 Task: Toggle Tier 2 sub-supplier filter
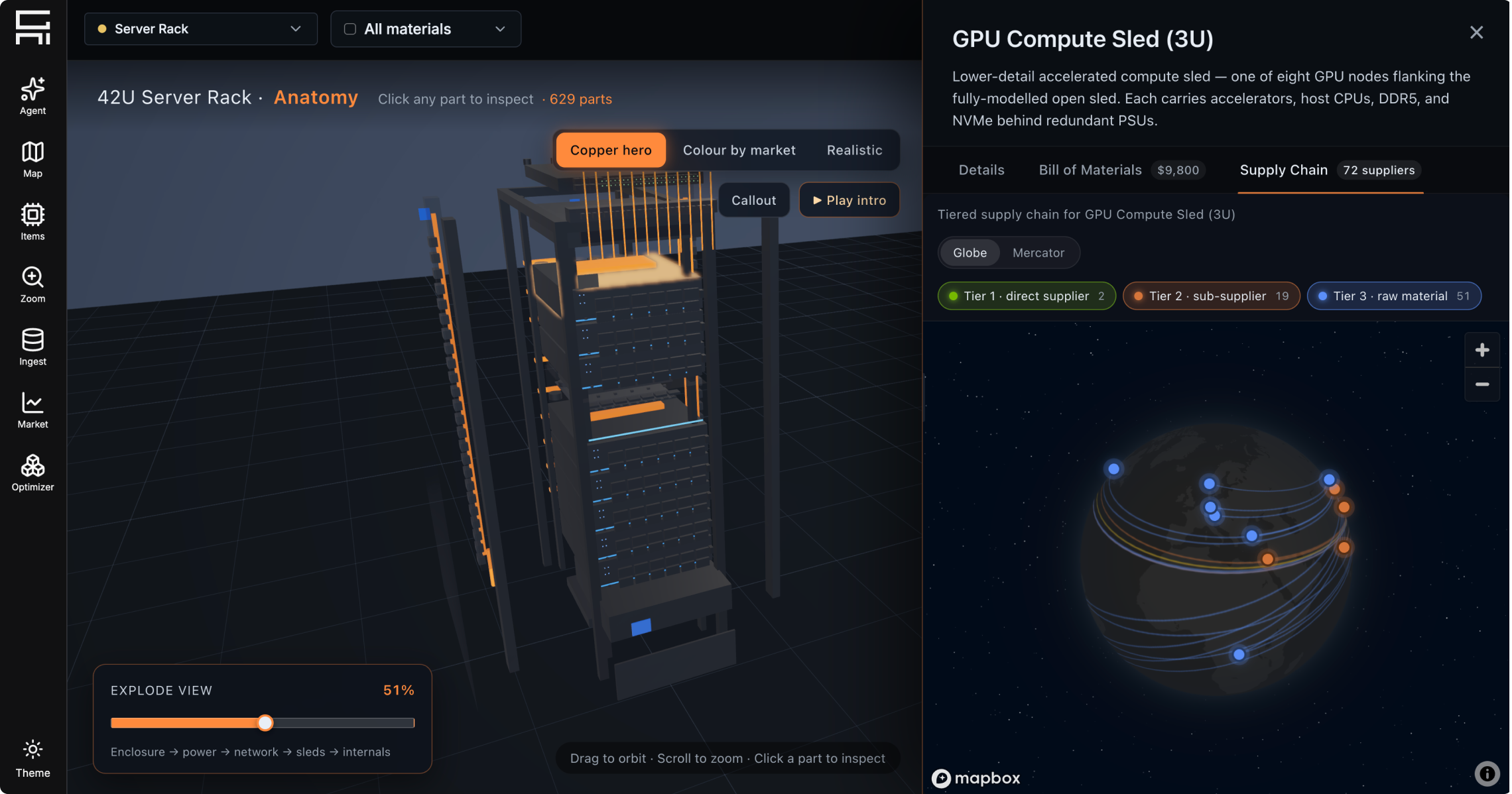[x=1211, y=296]
